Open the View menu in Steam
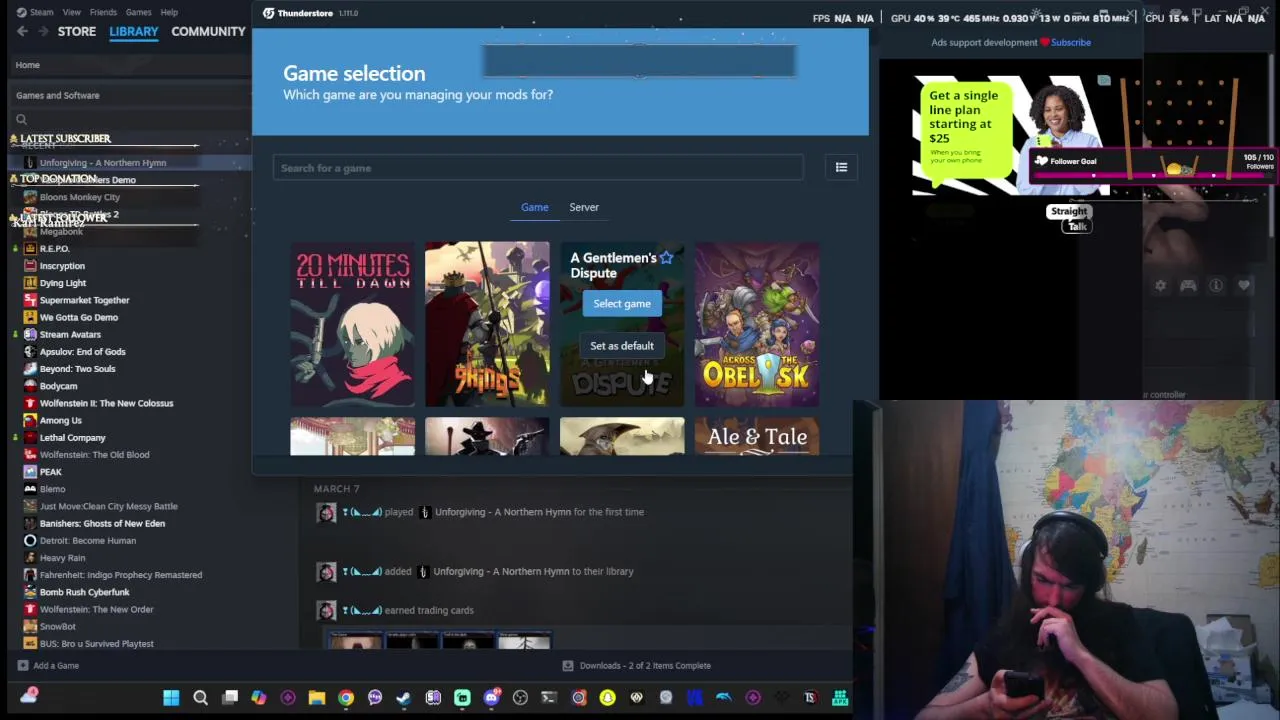The width and height of the screenshot is (1280, 720). [72, 12]
